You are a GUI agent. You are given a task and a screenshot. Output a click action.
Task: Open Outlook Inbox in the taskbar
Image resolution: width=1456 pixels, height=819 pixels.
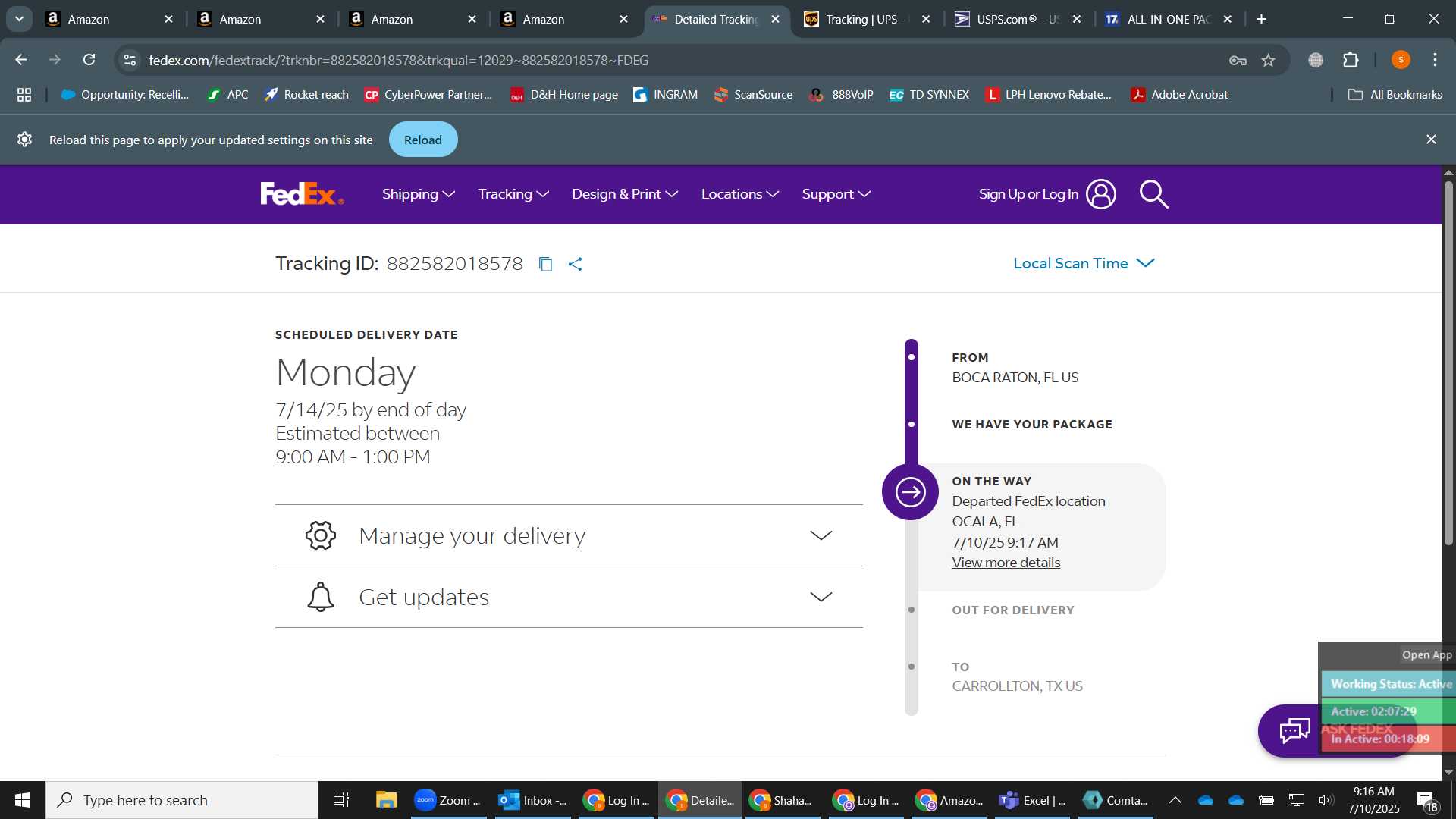(532, 800)
